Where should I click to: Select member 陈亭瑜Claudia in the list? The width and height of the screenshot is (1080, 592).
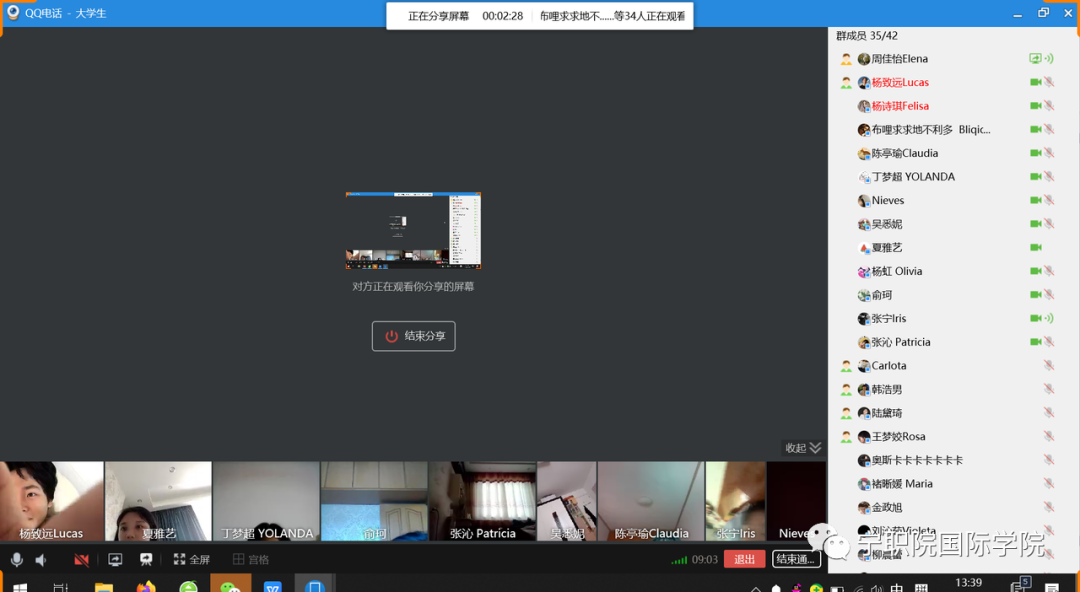(904, 153)
